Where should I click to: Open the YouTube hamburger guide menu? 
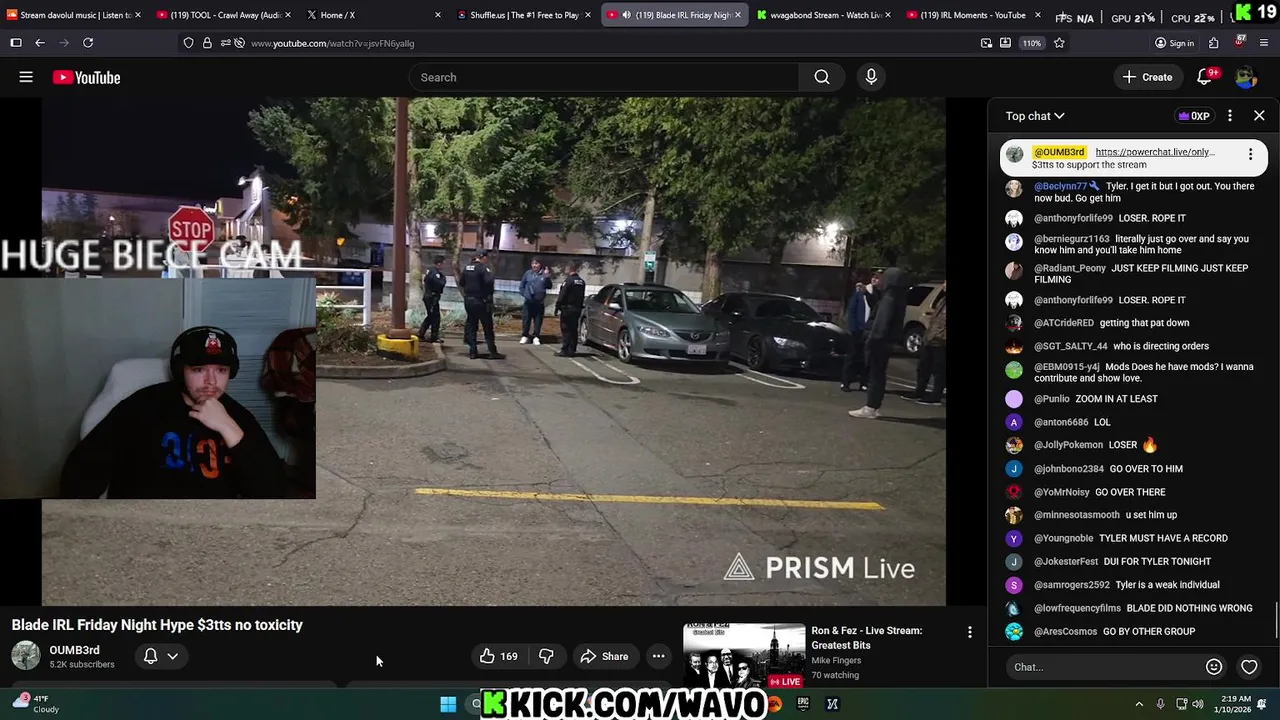[26, 77]
